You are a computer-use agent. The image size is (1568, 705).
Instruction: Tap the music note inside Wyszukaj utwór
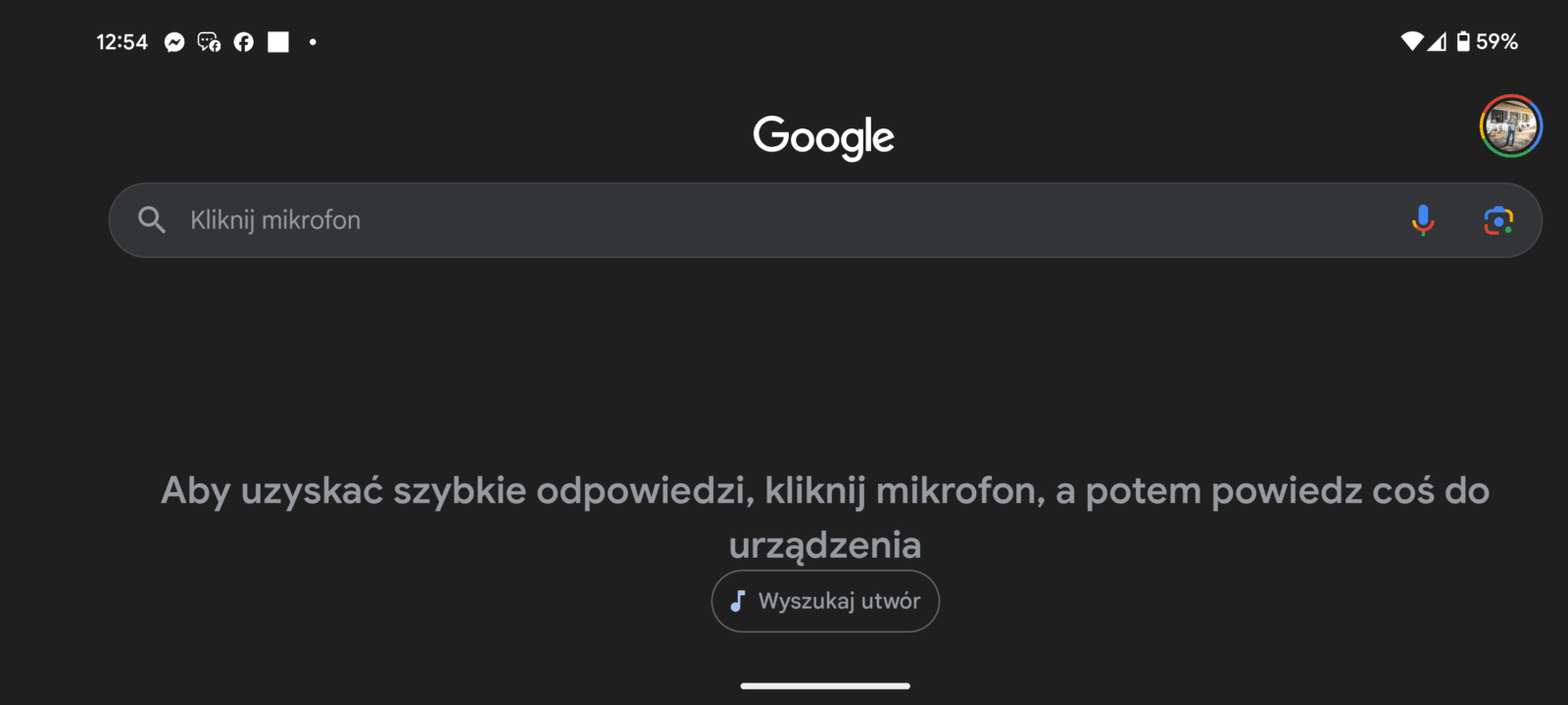coord(738,601)
